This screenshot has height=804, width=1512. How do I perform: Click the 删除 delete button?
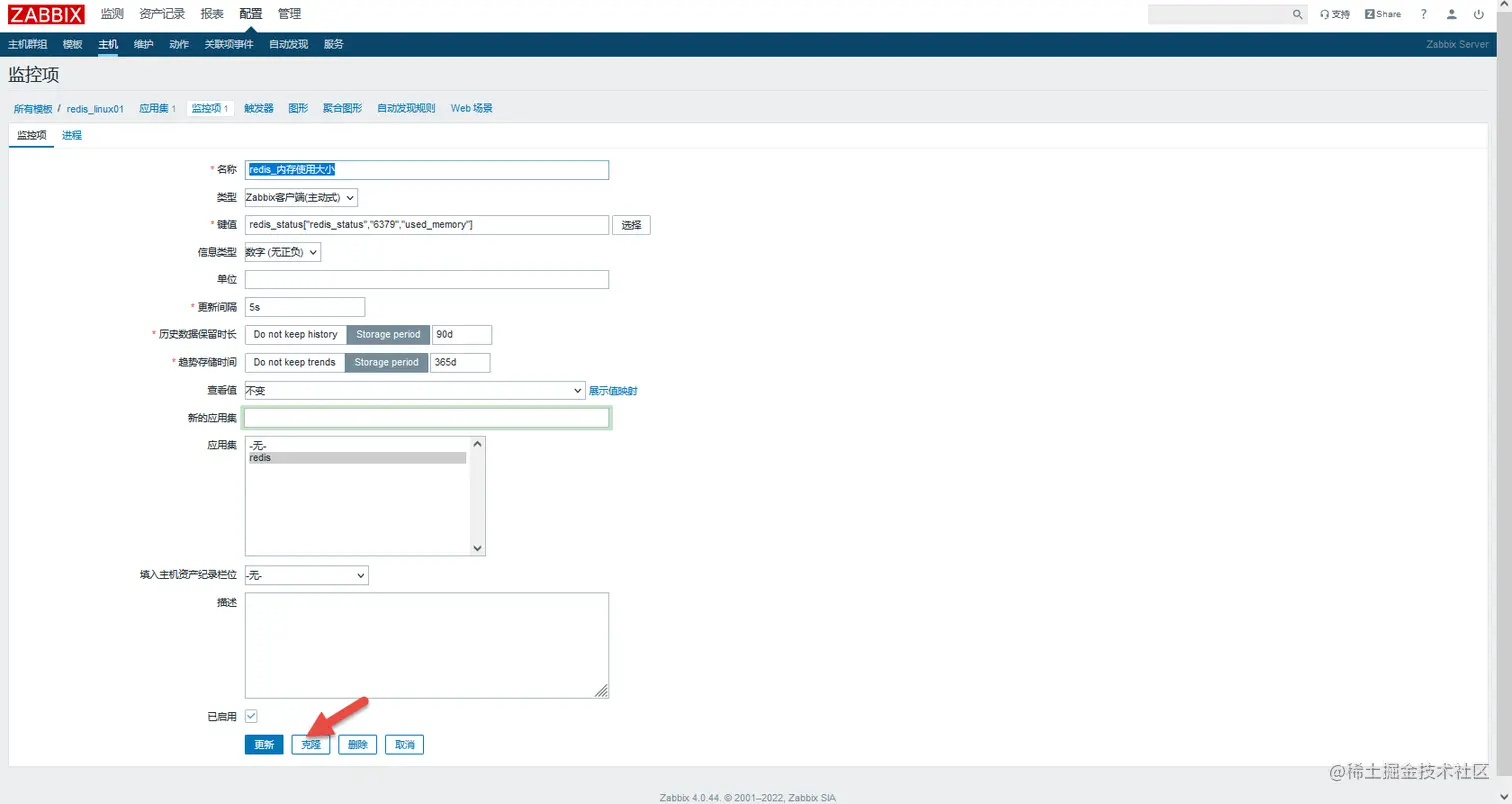pyautogui.click(x=358, y=745)
